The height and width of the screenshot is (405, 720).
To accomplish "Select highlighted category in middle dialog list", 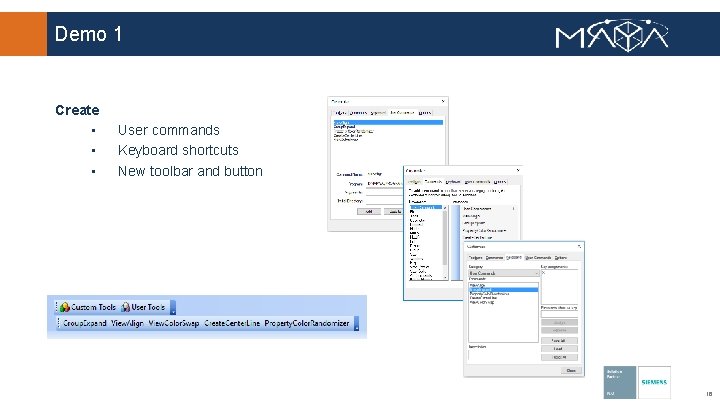I will (x=426, y=207).
